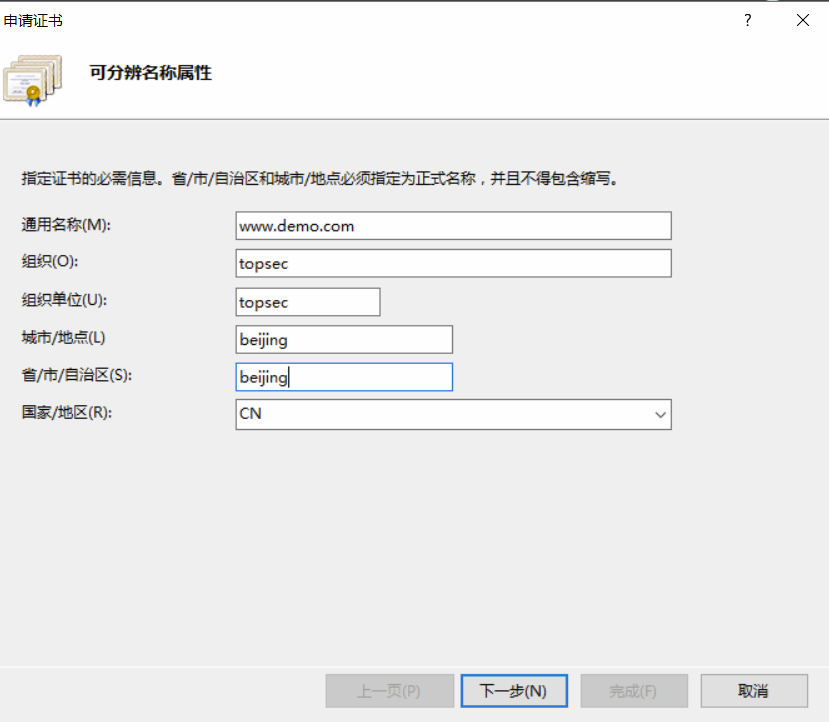
Task: Click the 申请证书 window title
Action: point(33,21)
